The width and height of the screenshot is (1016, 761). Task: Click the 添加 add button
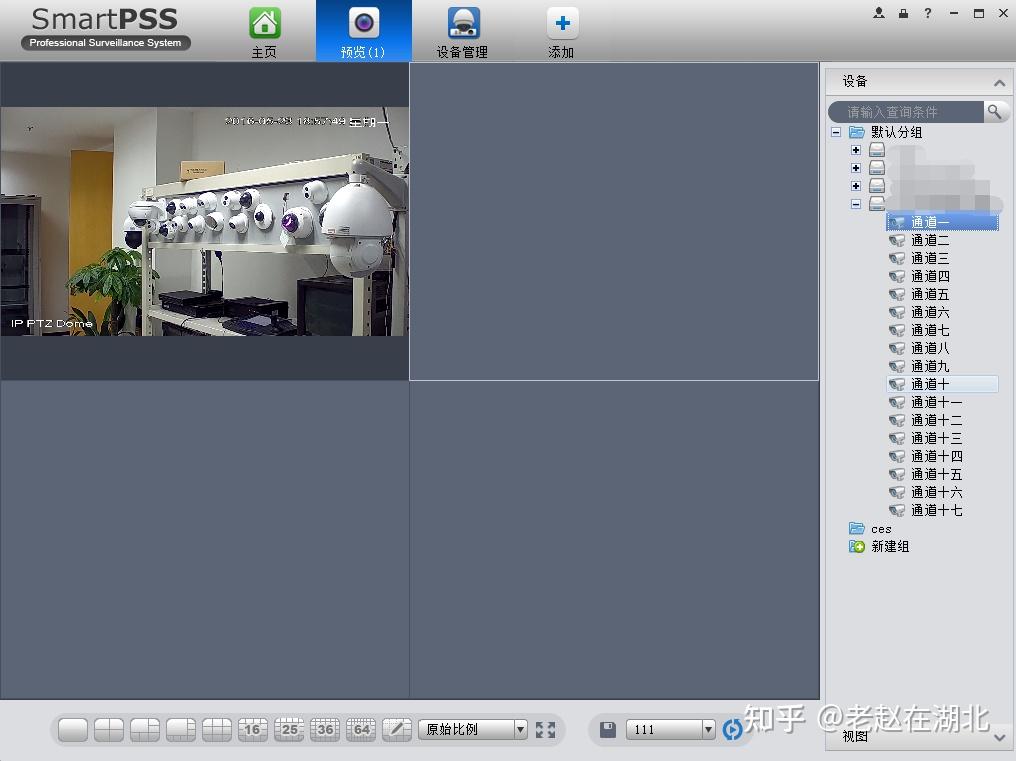[561, 32]
